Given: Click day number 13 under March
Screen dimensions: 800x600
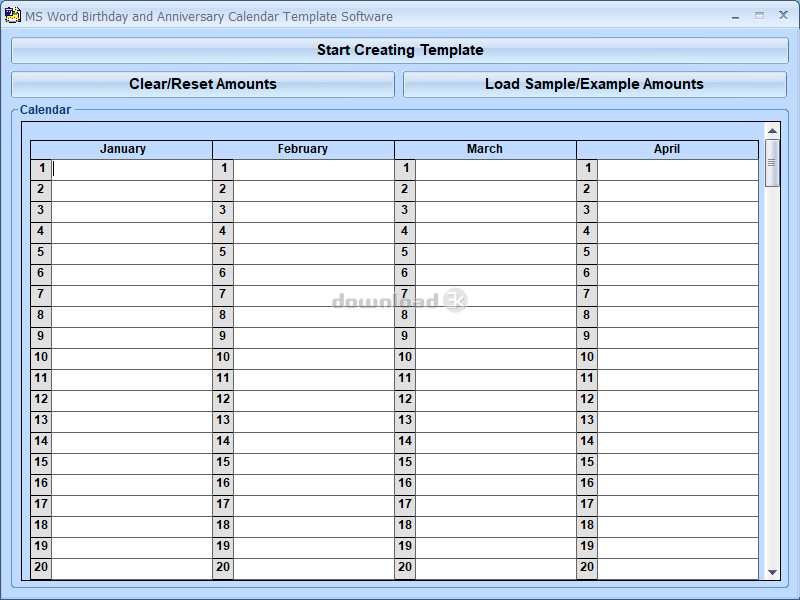Looking at the screenshot, I should 405,422.
